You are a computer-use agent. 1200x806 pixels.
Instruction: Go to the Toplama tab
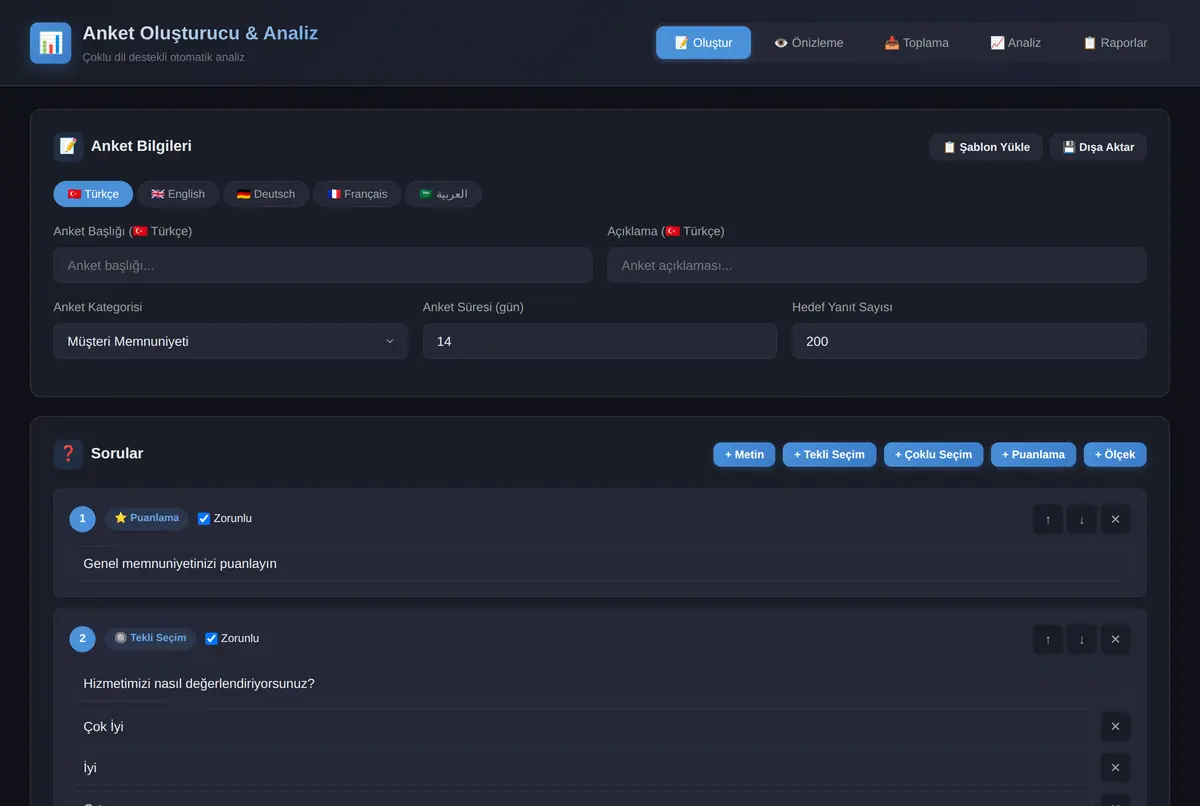pos(916,43)
